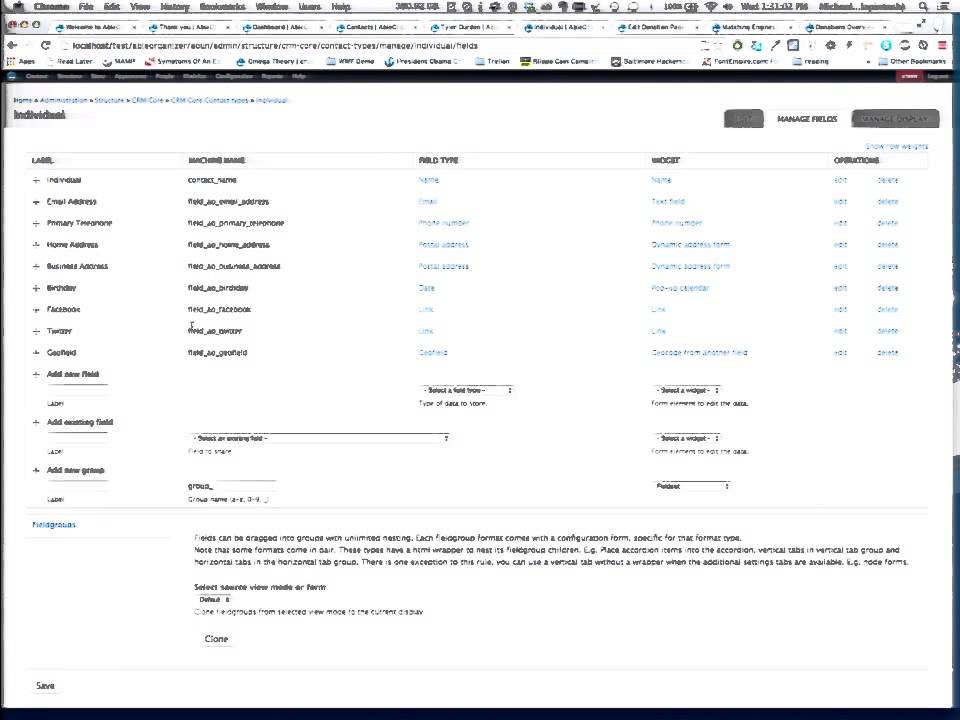Click the Save button
This screenshot has height=720, width=960.
tap(45, 686)
